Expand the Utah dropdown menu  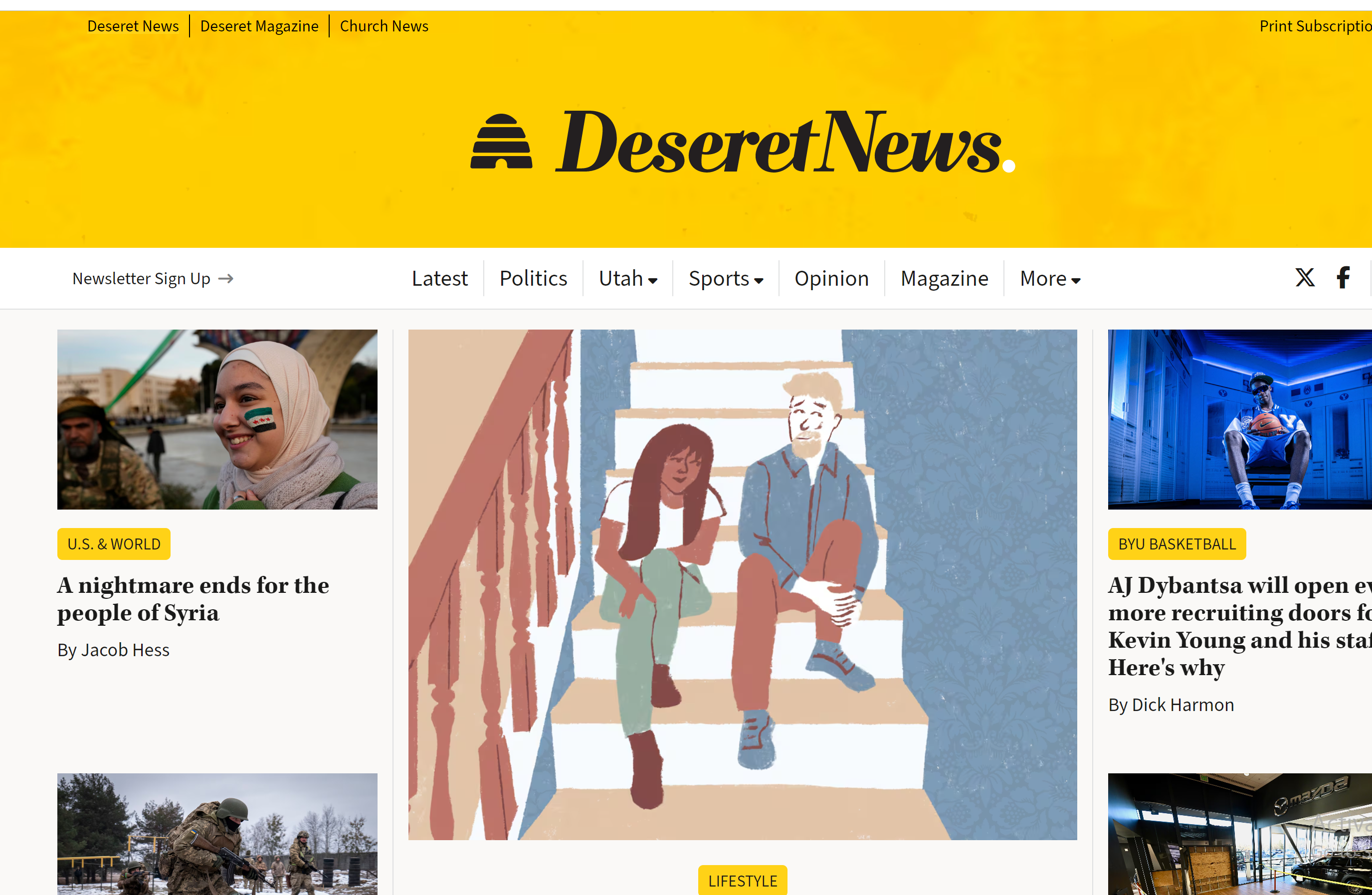[628, 278]
